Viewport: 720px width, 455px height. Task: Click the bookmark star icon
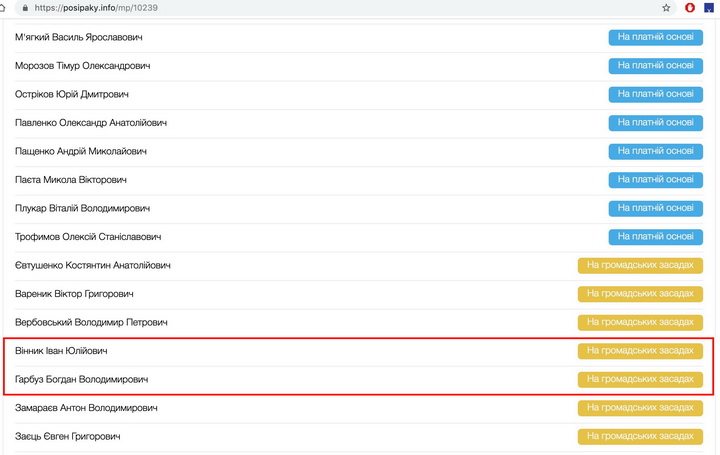[666, 7]
